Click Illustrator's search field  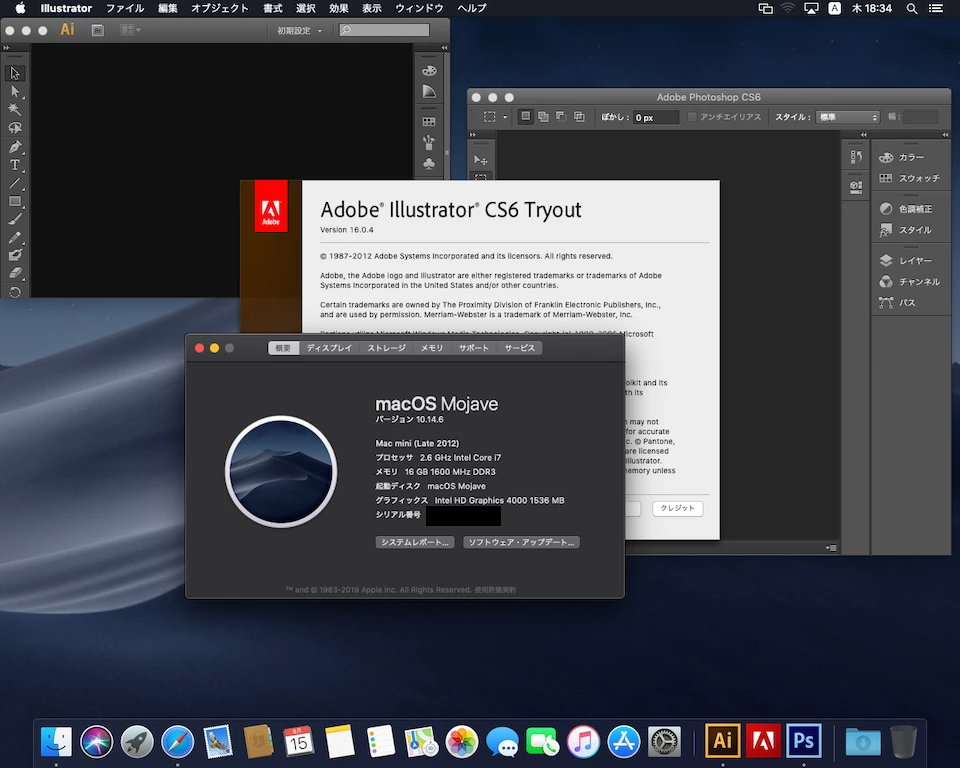[384, 30]
